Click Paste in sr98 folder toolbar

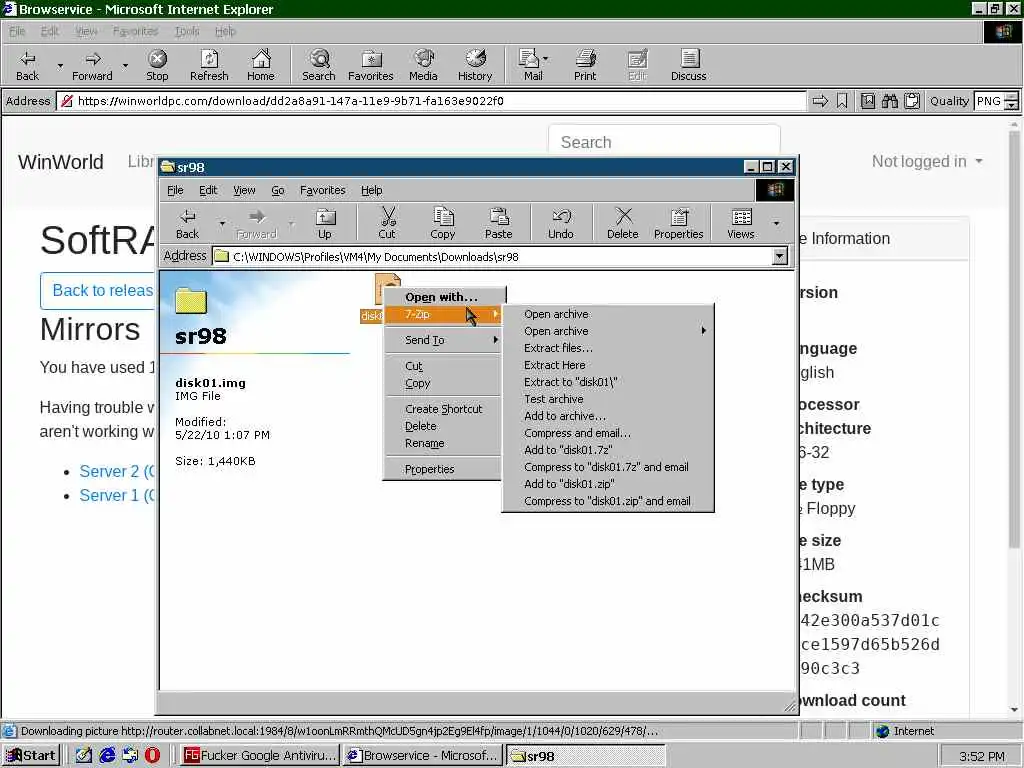tap(498, 224)
